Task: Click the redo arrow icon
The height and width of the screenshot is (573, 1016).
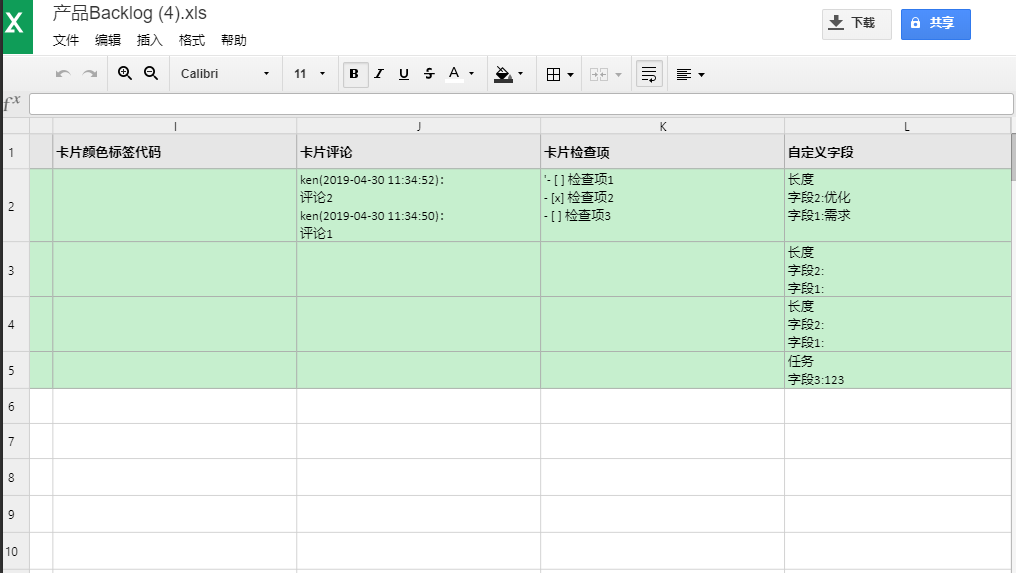Action: (90, 74)
